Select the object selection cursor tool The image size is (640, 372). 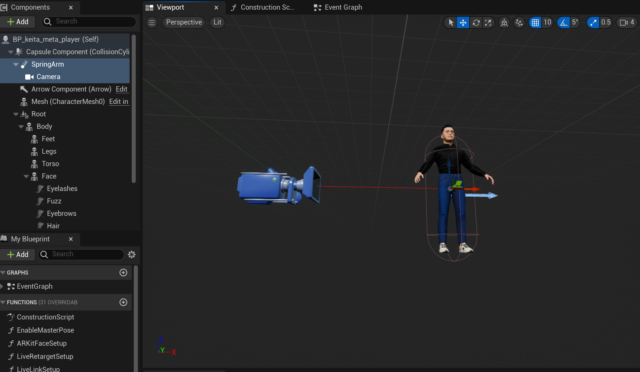[451, 22]
